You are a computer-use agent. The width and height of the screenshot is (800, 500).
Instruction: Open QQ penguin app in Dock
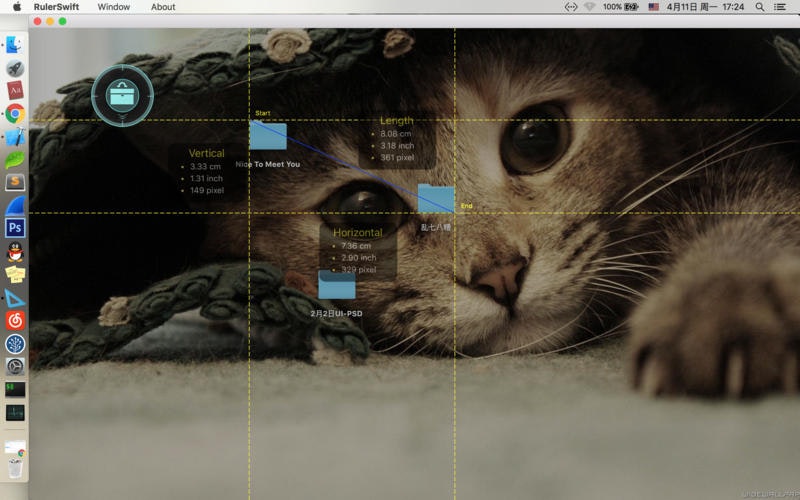coord(15,252)
